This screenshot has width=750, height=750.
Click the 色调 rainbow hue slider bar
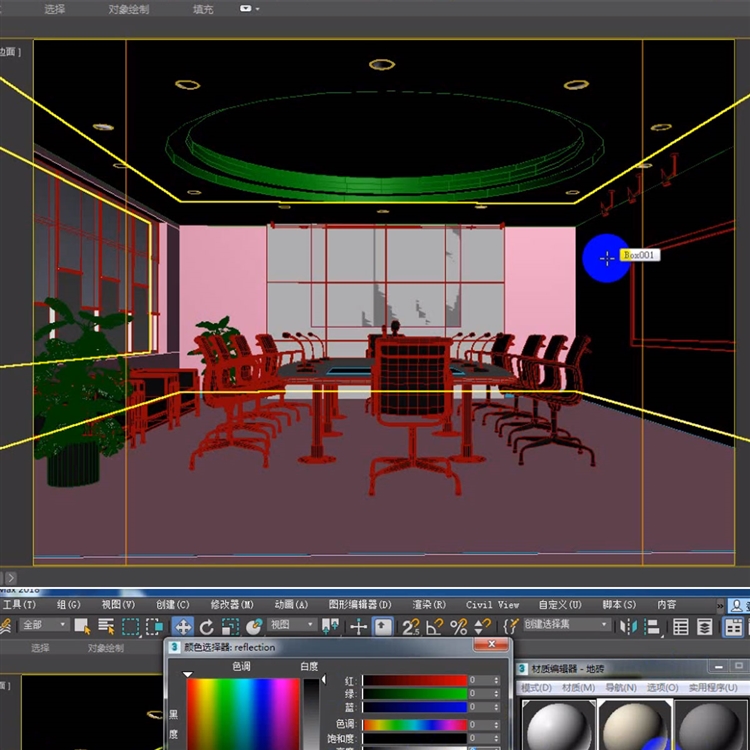coord(414,725)
